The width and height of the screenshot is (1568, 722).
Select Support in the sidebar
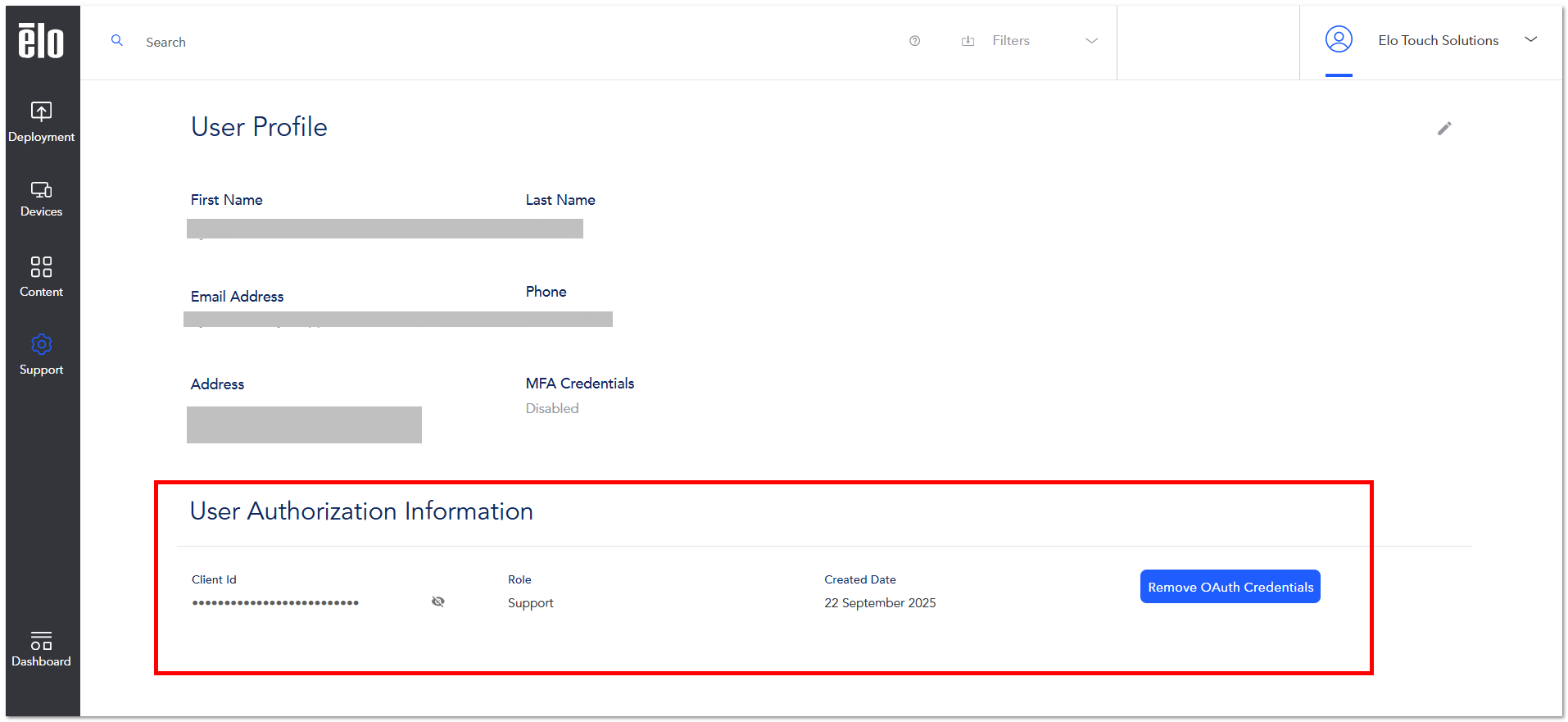[41, 355]
